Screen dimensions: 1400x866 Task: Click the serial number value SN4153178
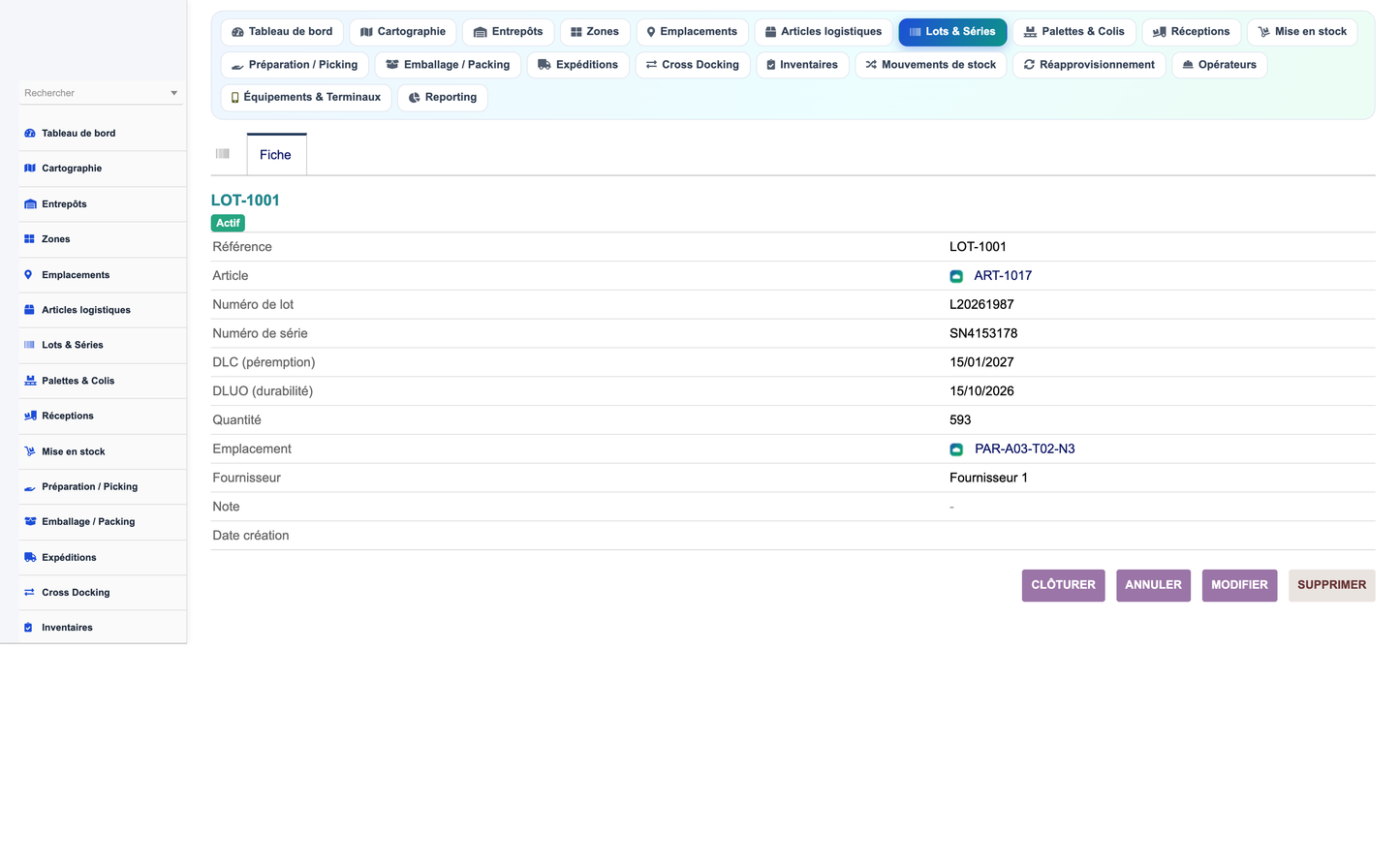pos(983,334)
